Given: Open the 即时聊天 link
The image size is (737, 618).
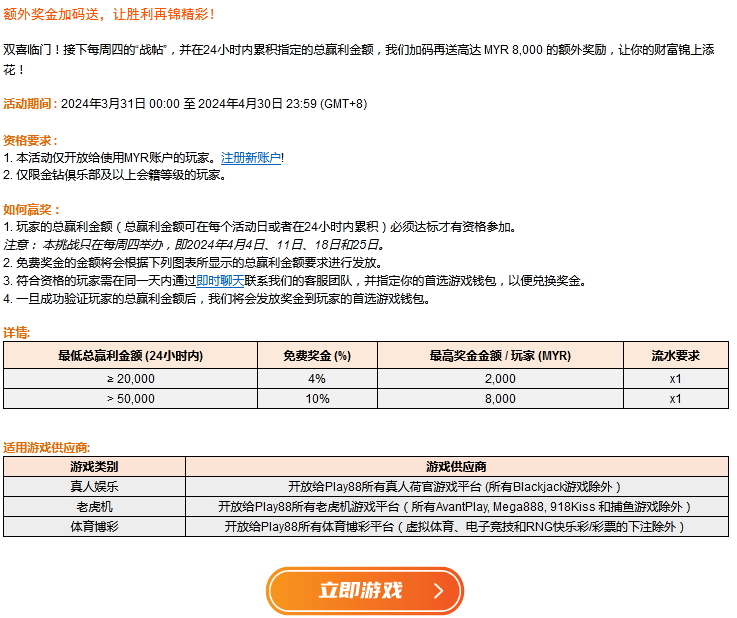Looking at the screenshot, I should (219, 281).
